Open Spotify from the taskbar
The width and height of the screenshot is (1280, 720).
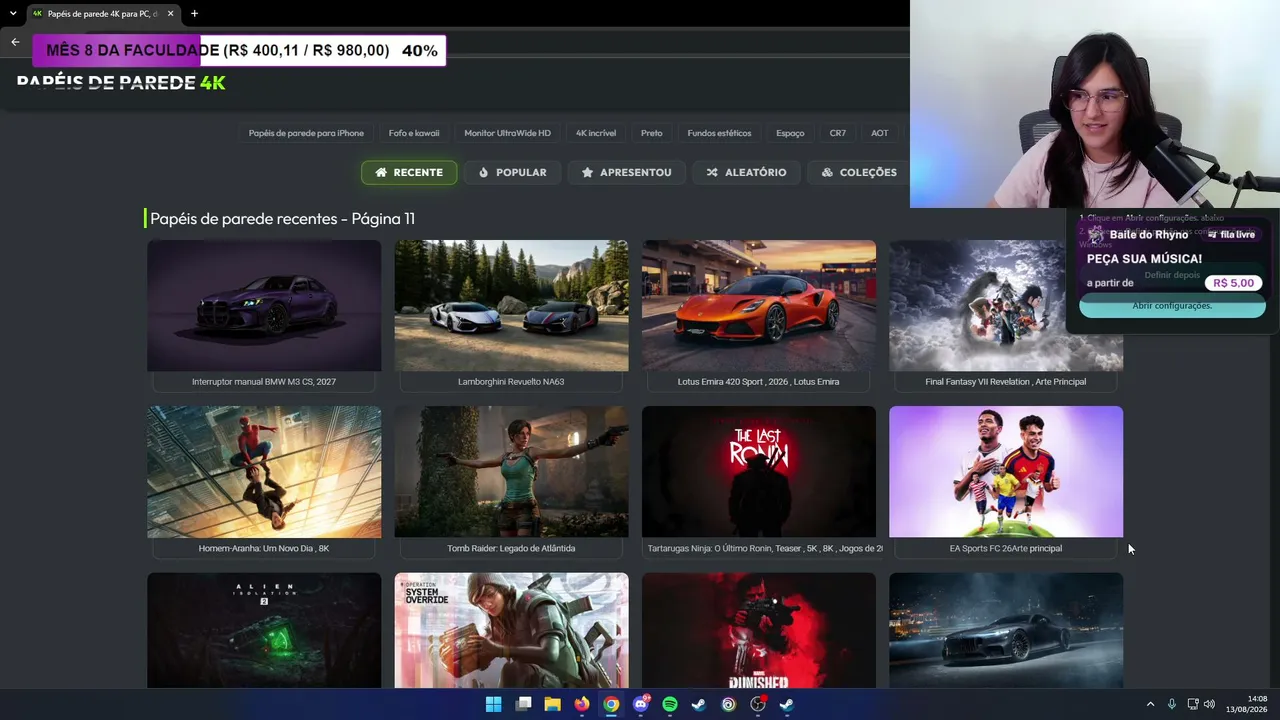tap(670, 704)
